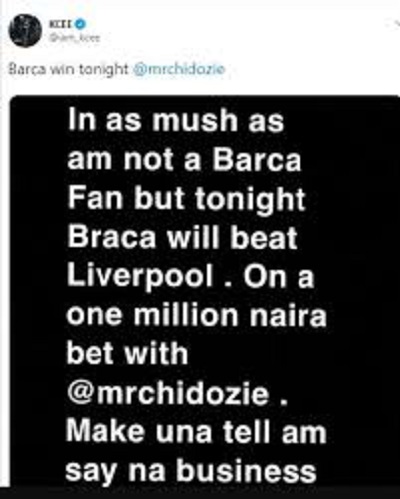This screenshot has width=400, height=499.
Task: Open KCEE's round profile avatar
Action: point(25,31)
